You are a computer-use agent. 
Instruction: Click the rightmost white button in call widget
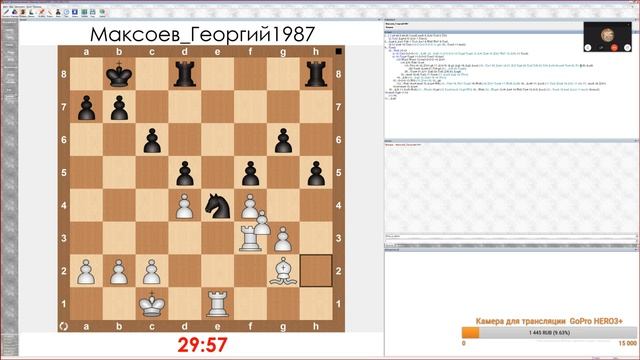[x=627, y=47]
